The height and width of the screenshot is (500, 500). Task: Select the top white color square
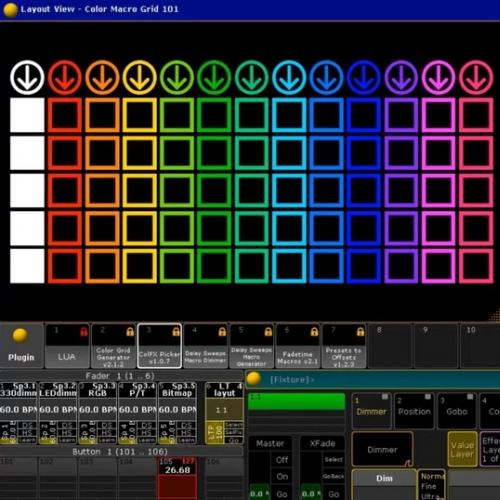pos(27,115)
